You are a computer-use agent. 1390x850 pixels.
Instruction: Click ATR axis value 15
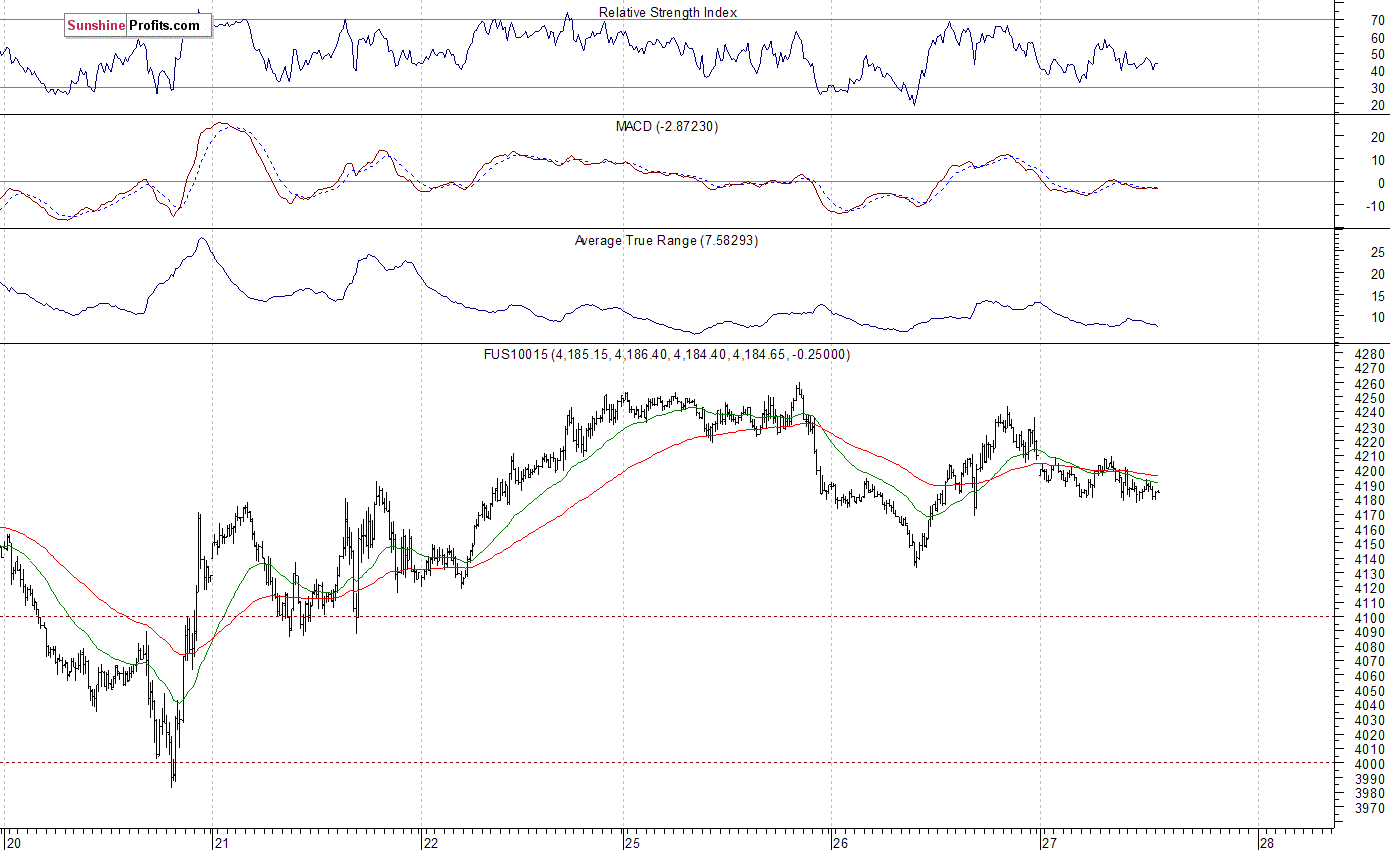click(1377, 295)
